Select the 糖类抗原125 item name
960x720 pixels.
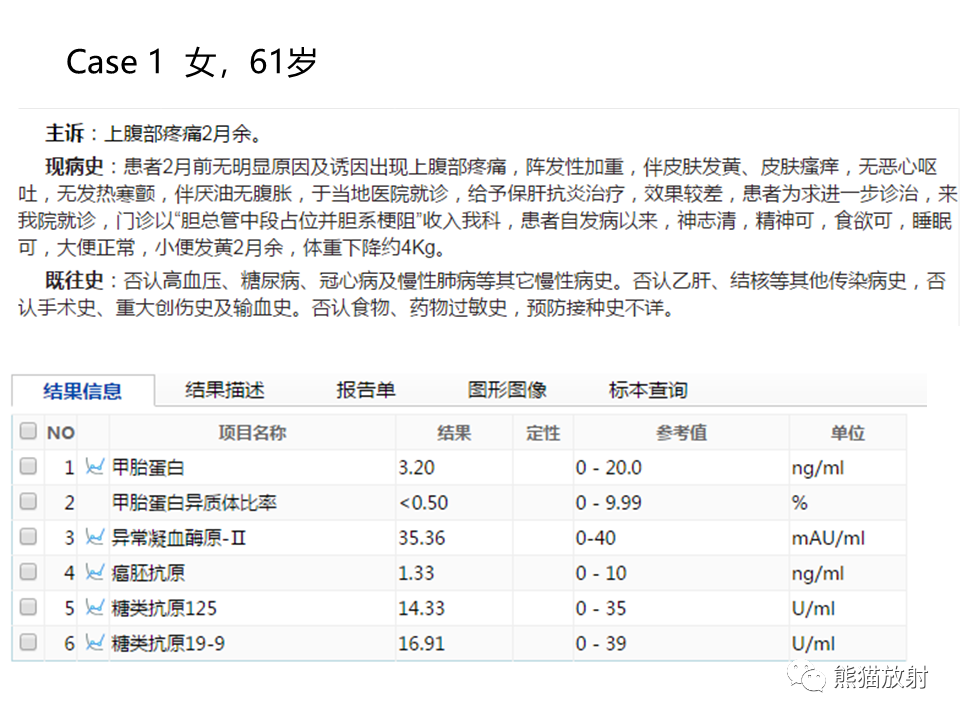click(164, 608)
